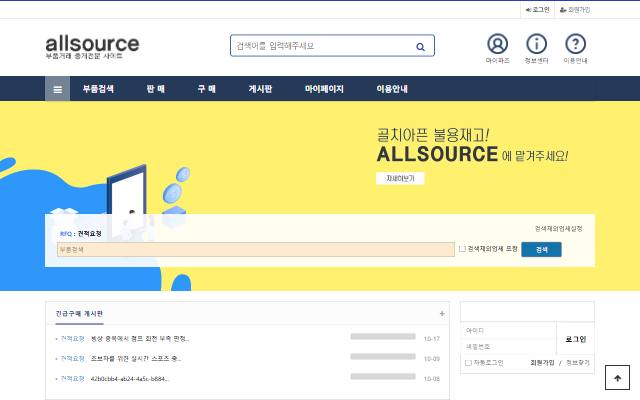
Task: Expand 긴급구매 게시판 with the plus icon
Action: [442, 313]
